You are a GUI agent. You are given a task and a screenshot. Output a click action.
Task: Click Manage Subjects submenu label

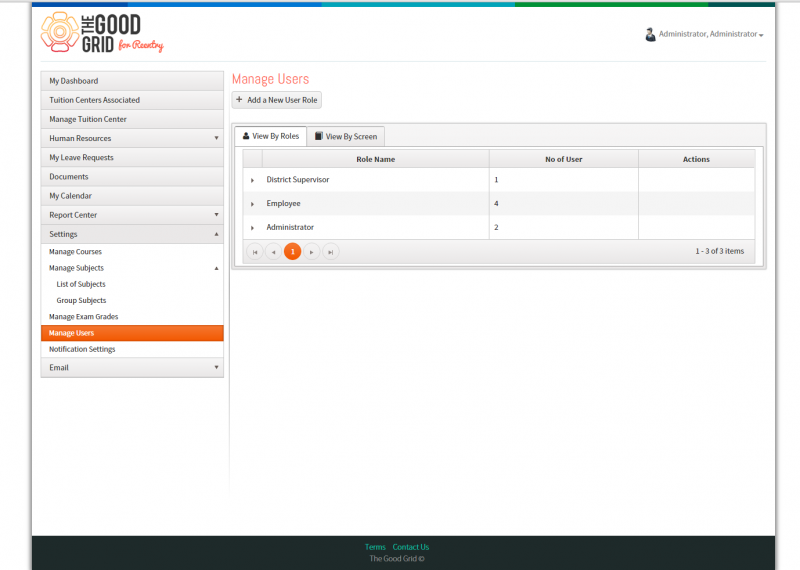click(x=76, y=268)
